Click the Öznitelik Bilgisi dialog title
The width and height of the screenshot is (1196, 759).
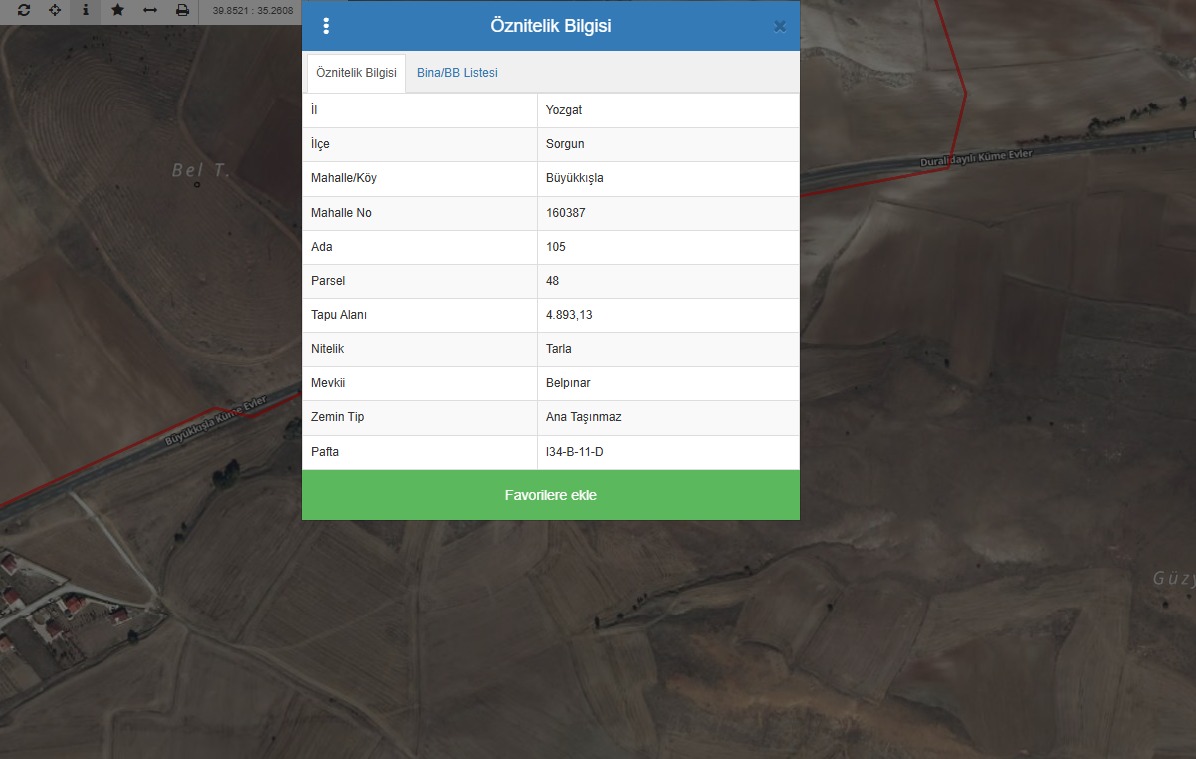click(x=551, y=26)
